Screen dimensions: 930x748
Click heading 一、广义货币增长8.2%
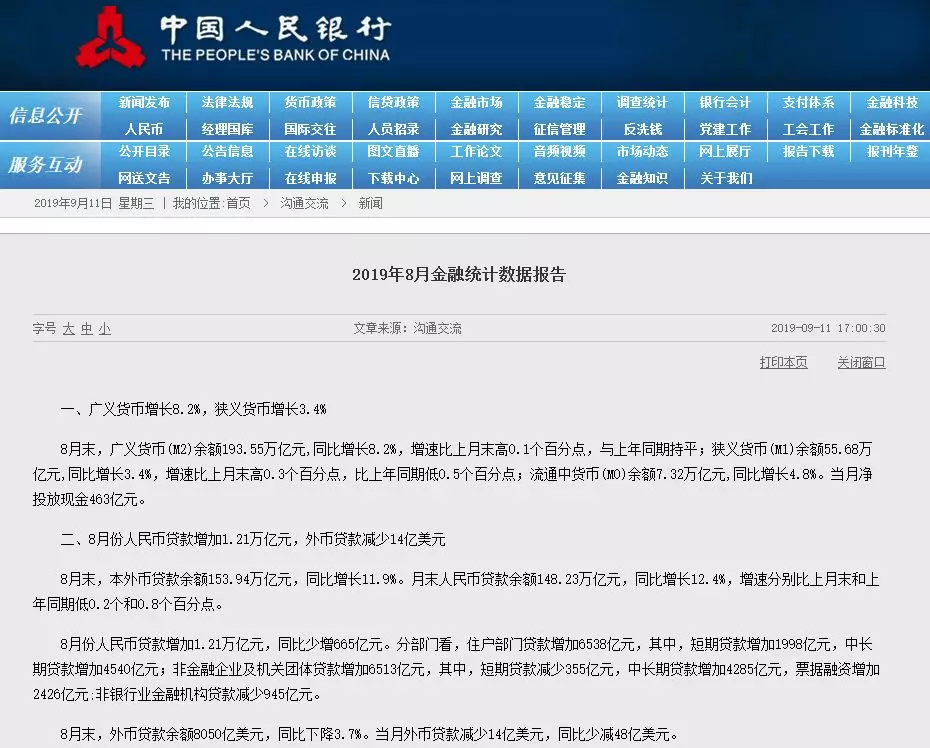(193, 409)
